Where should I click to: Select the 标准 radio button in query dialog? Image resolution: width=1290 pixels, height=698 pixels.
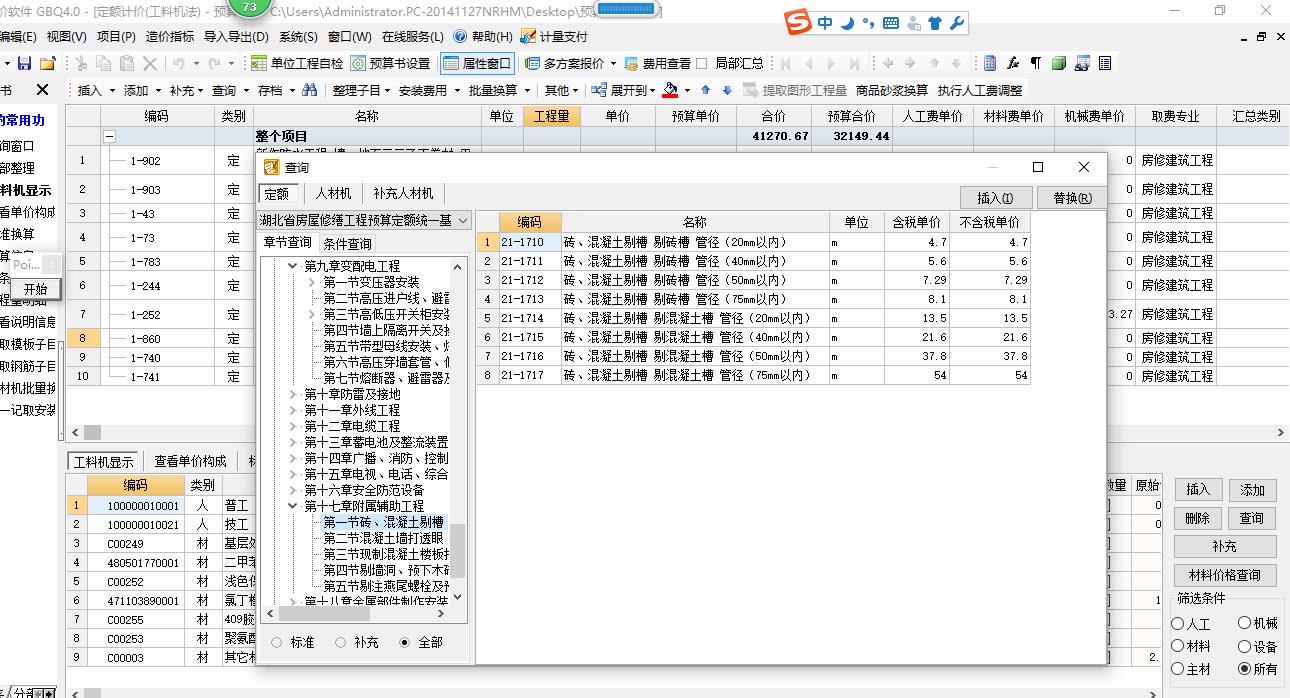tap(277, 642)
